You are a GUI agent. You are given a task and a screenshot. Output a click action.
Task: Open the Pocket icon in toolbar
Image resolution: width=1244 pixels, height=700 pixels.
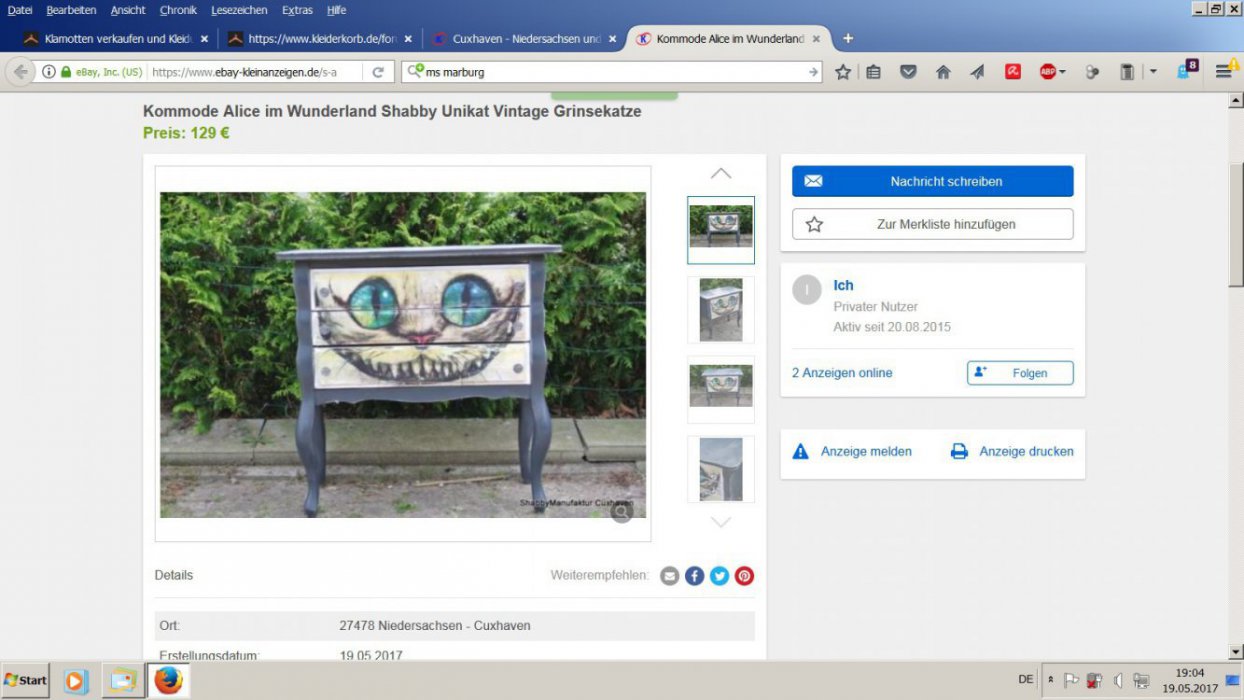click(908, 72)
